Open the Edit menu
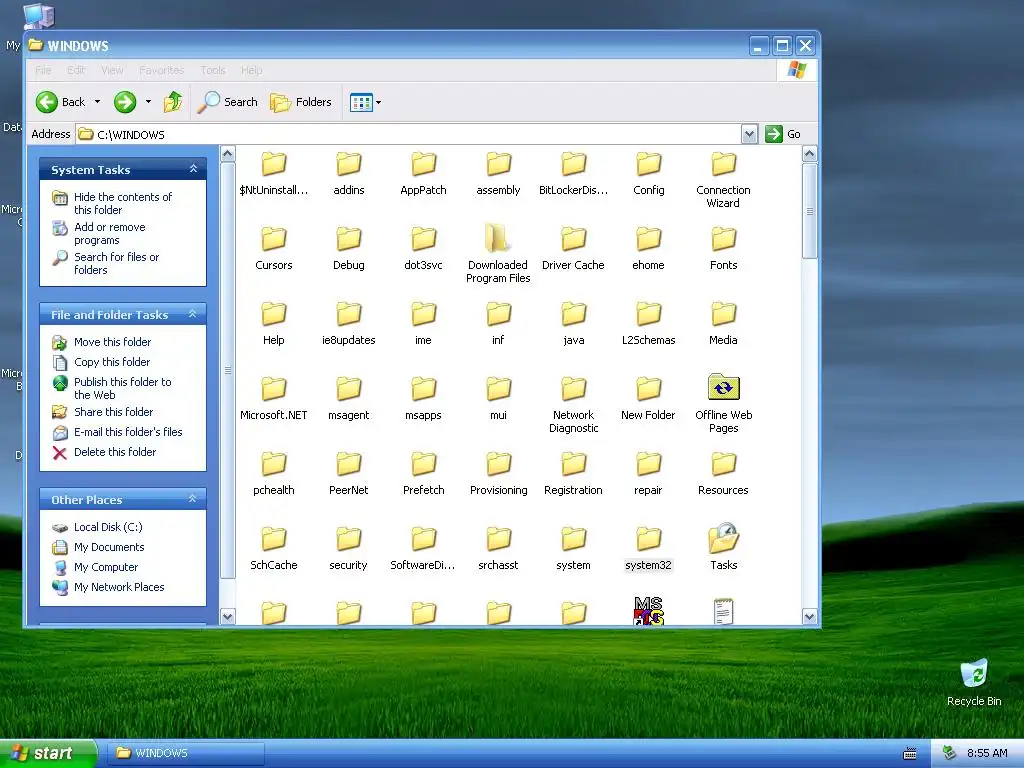1024x768 pixels. coord(76,70)
